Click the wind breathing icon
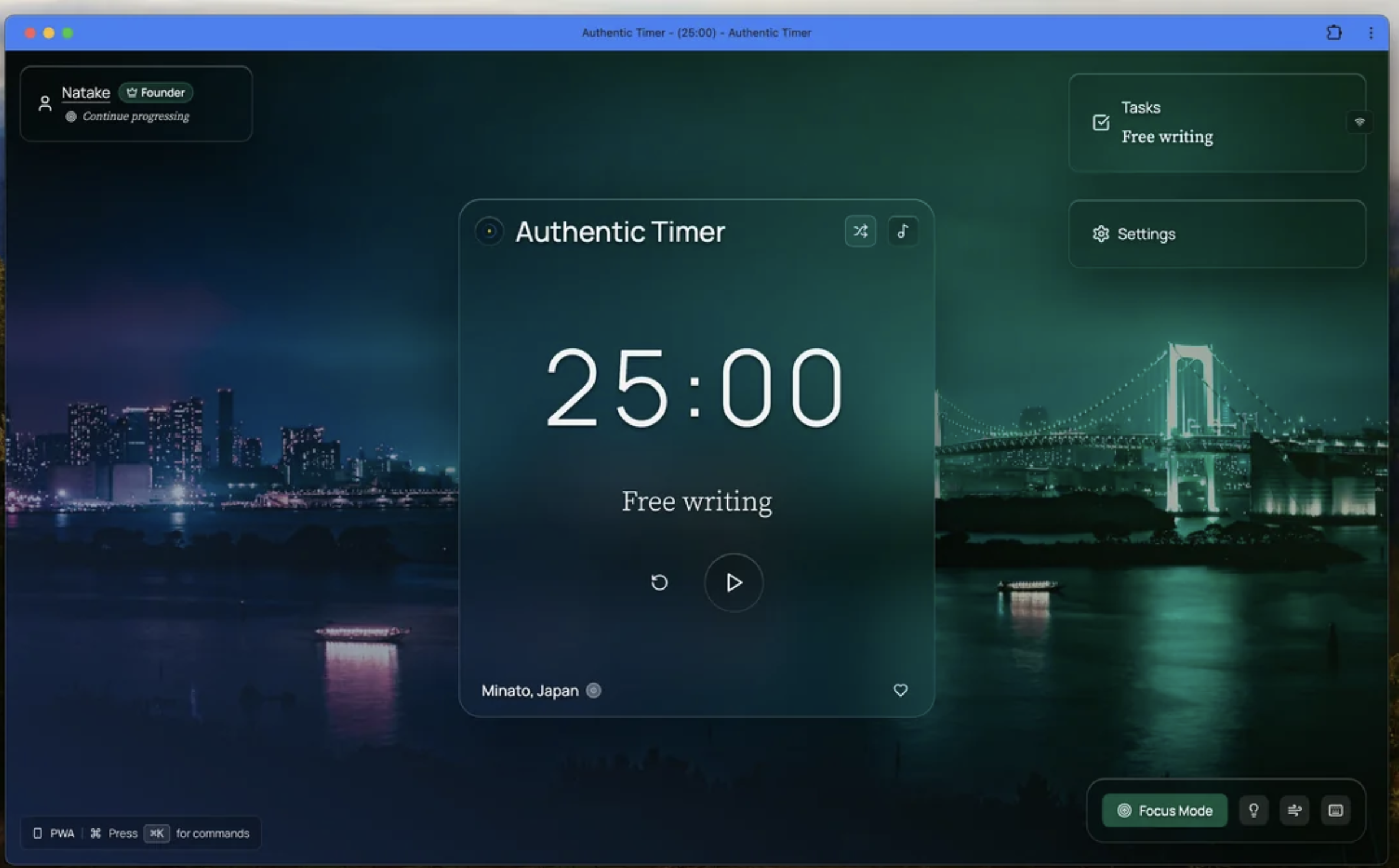Viewport: 1399px width, 868px height. click(x=1295, y=810)
